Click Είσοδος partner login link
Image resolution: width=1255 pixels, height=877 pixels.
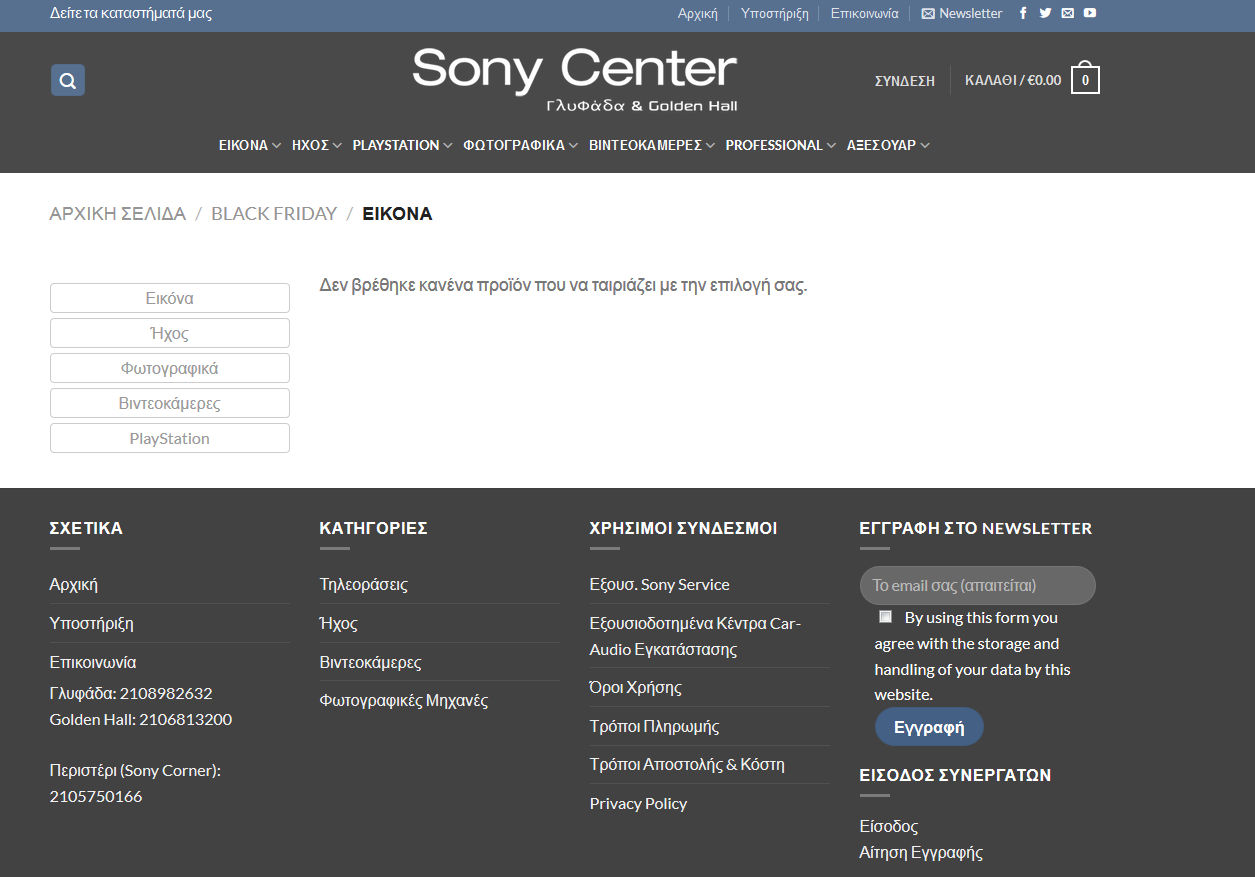pos(889,826)
